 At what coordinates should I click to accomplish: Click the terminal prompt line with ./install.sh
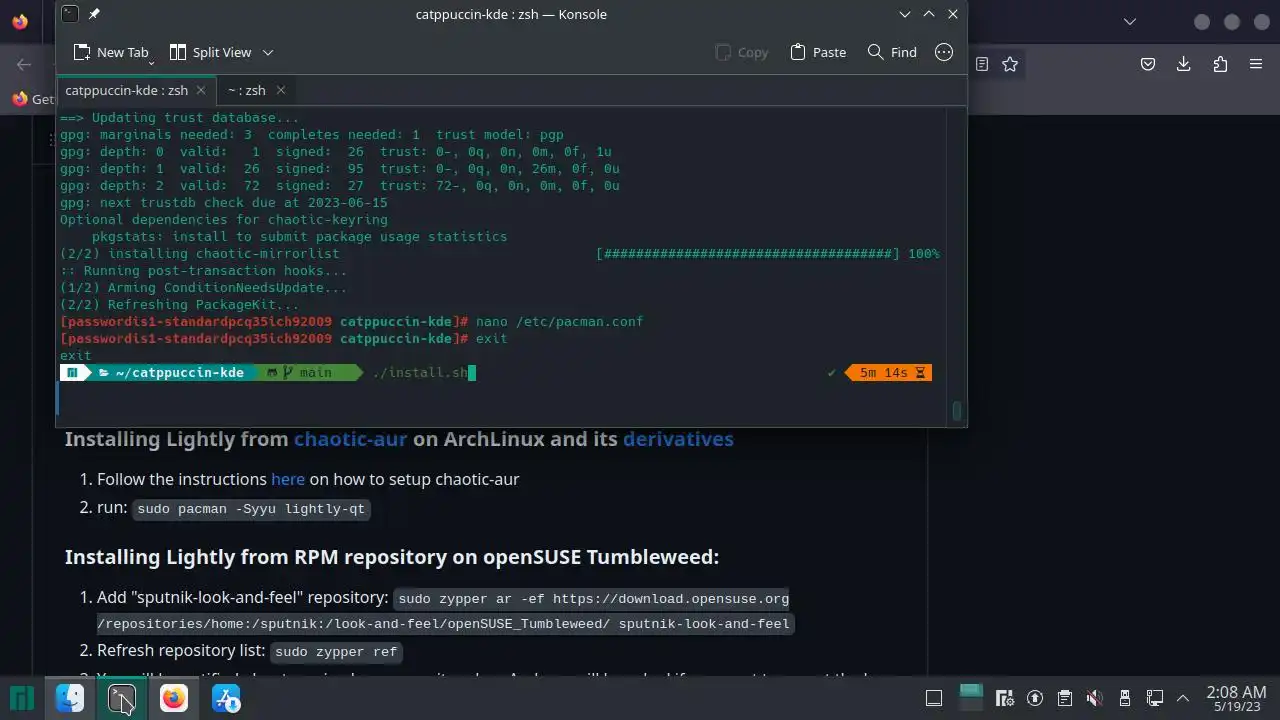(x=496, y=373)
